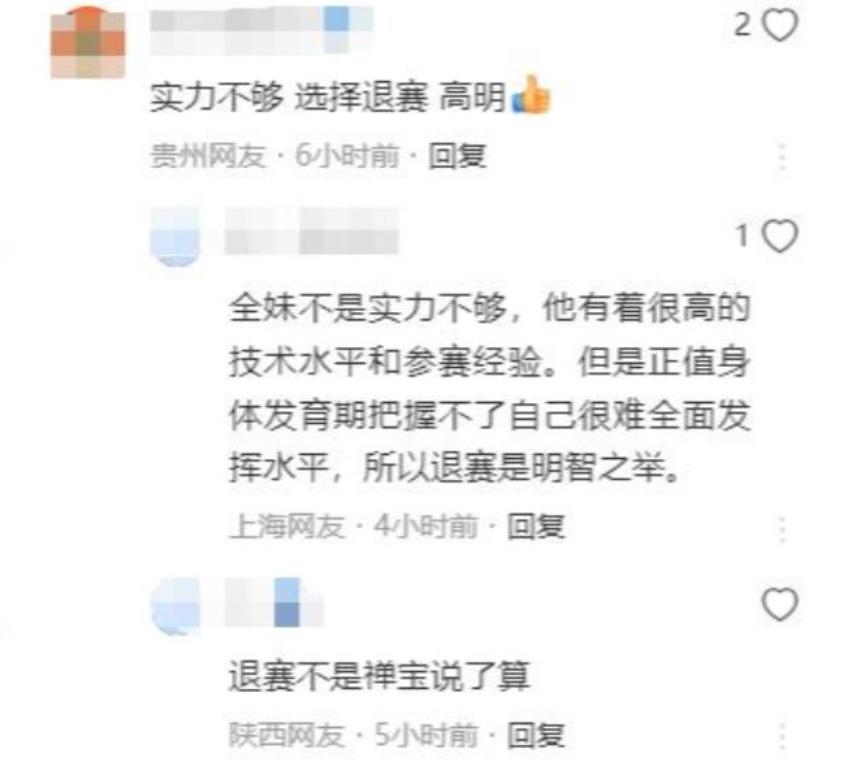Select the long reply starting with 全妹不是实力不够
This screenshot has width=848, height=763.
point(490,388)
